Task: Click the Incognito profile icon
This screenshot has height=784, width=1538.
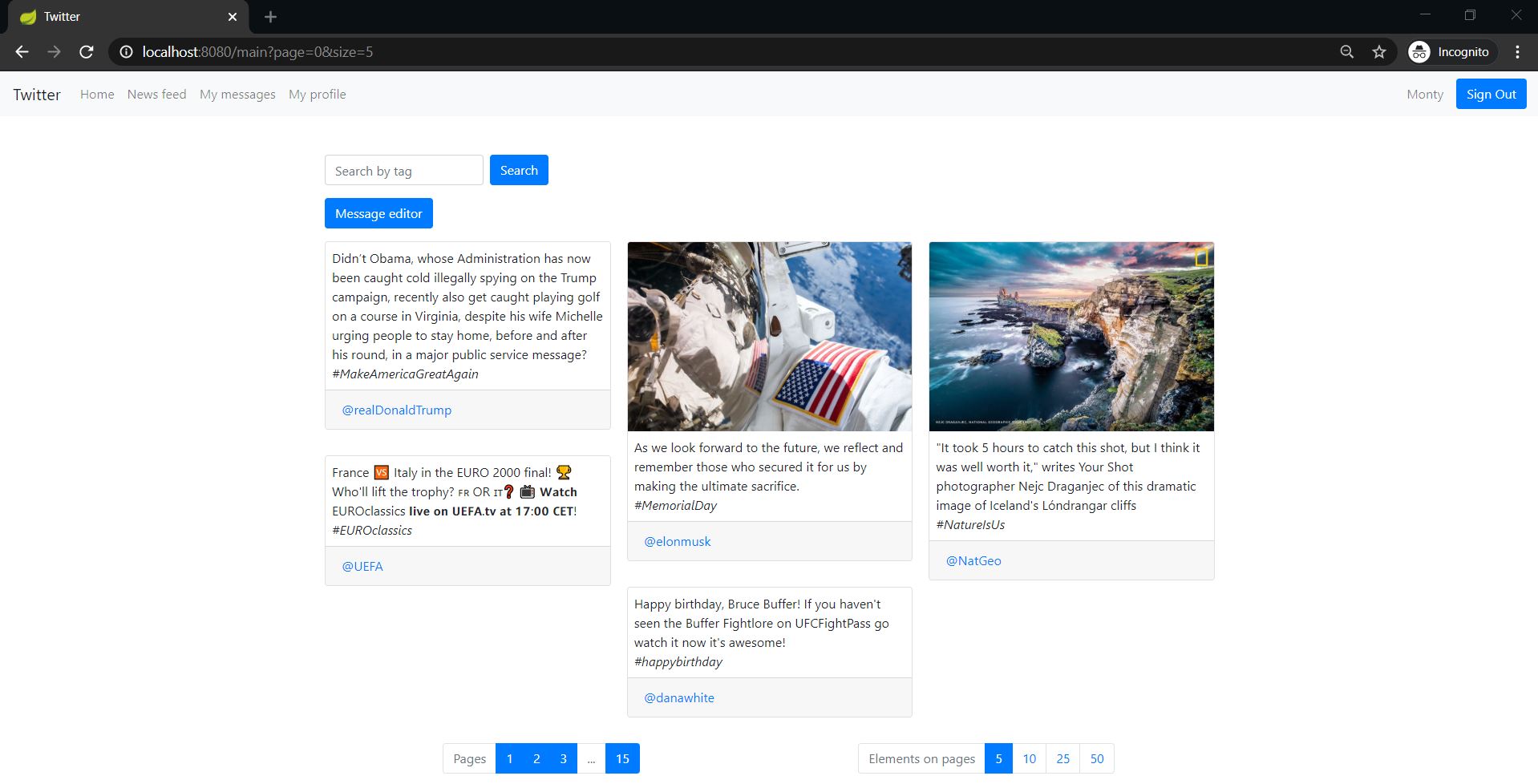Action: click(1419, 51)
